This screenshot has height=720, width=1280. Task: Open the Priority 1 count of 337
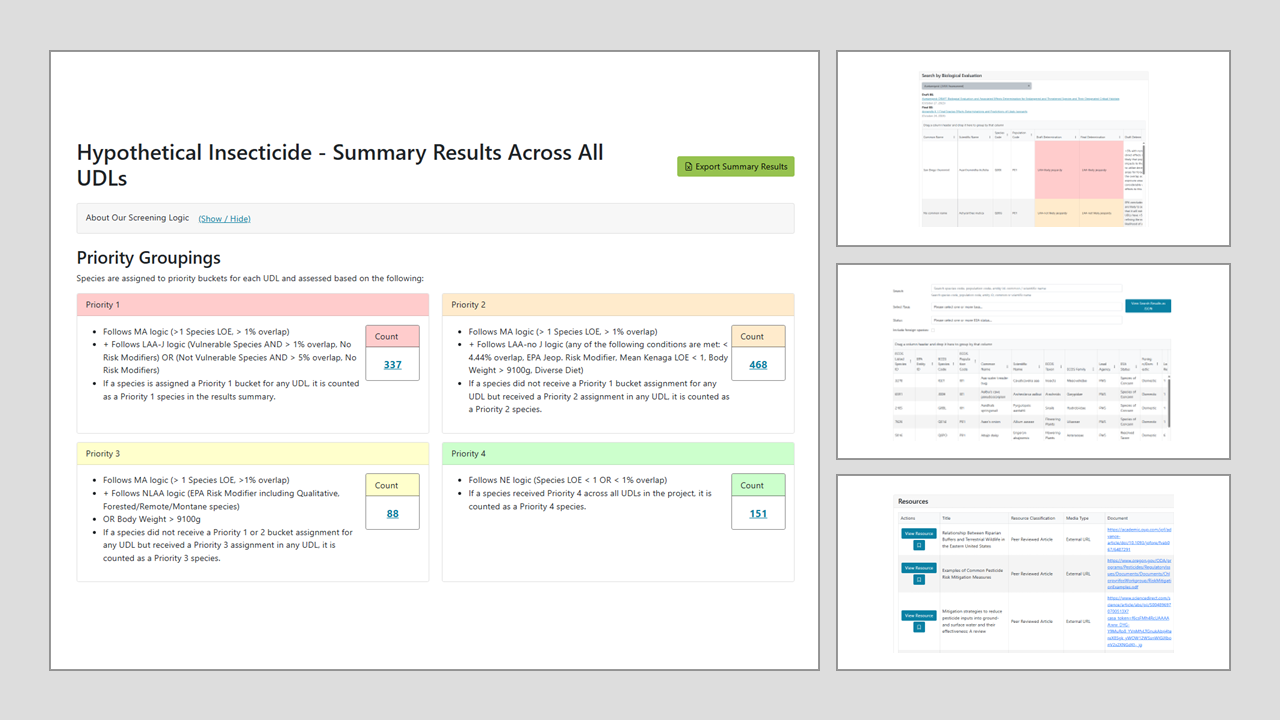point(392,365)
